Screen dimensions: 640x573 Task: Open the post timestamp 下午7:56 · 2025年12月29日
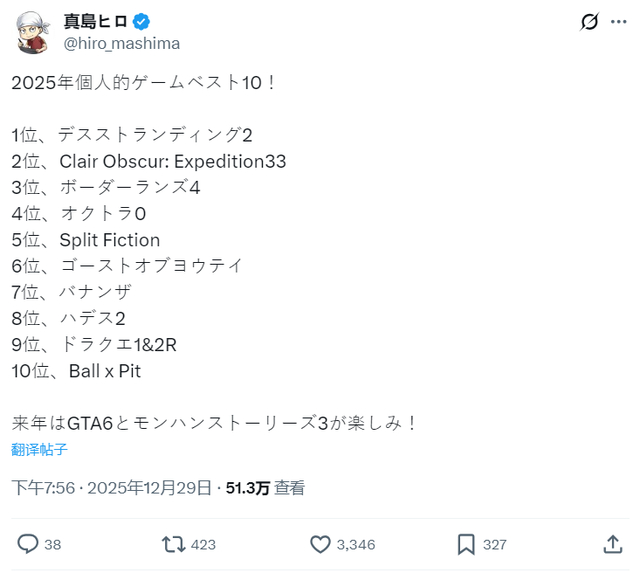(112, 488)
